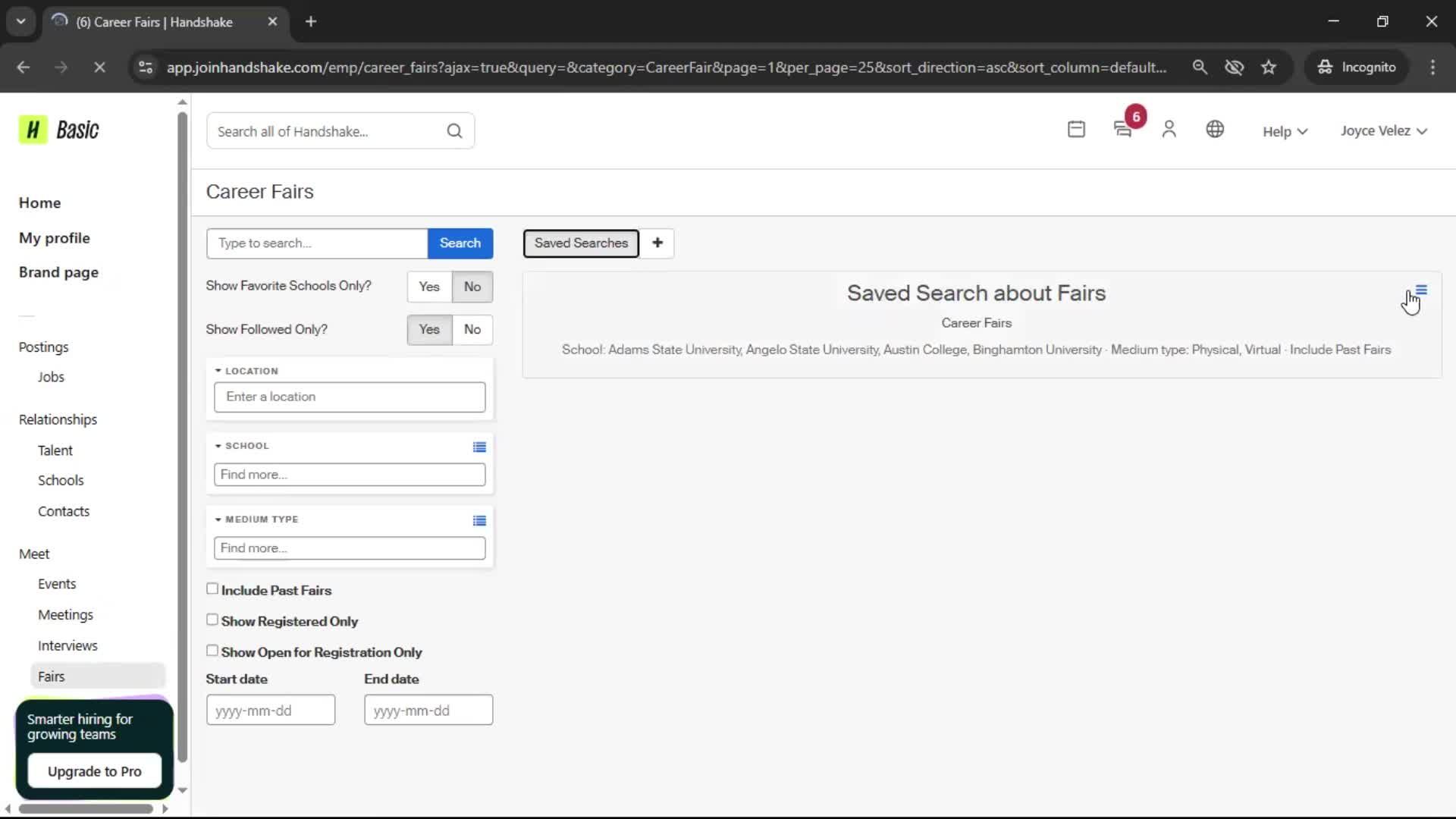Open My profile in the sidebar

tap(54, 238)
